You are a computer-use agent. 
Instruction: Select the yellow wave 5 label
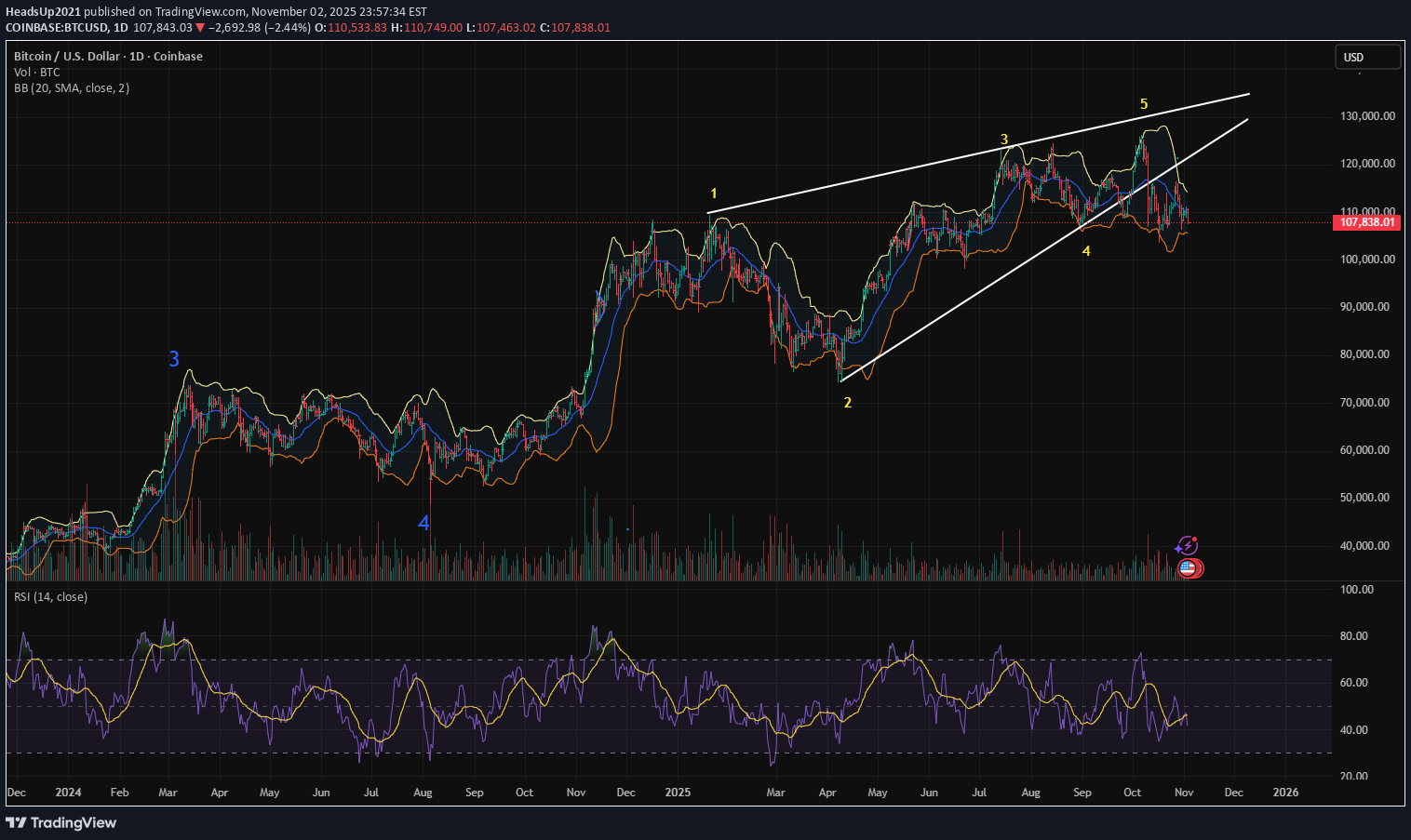click(x=1144, y=104)
